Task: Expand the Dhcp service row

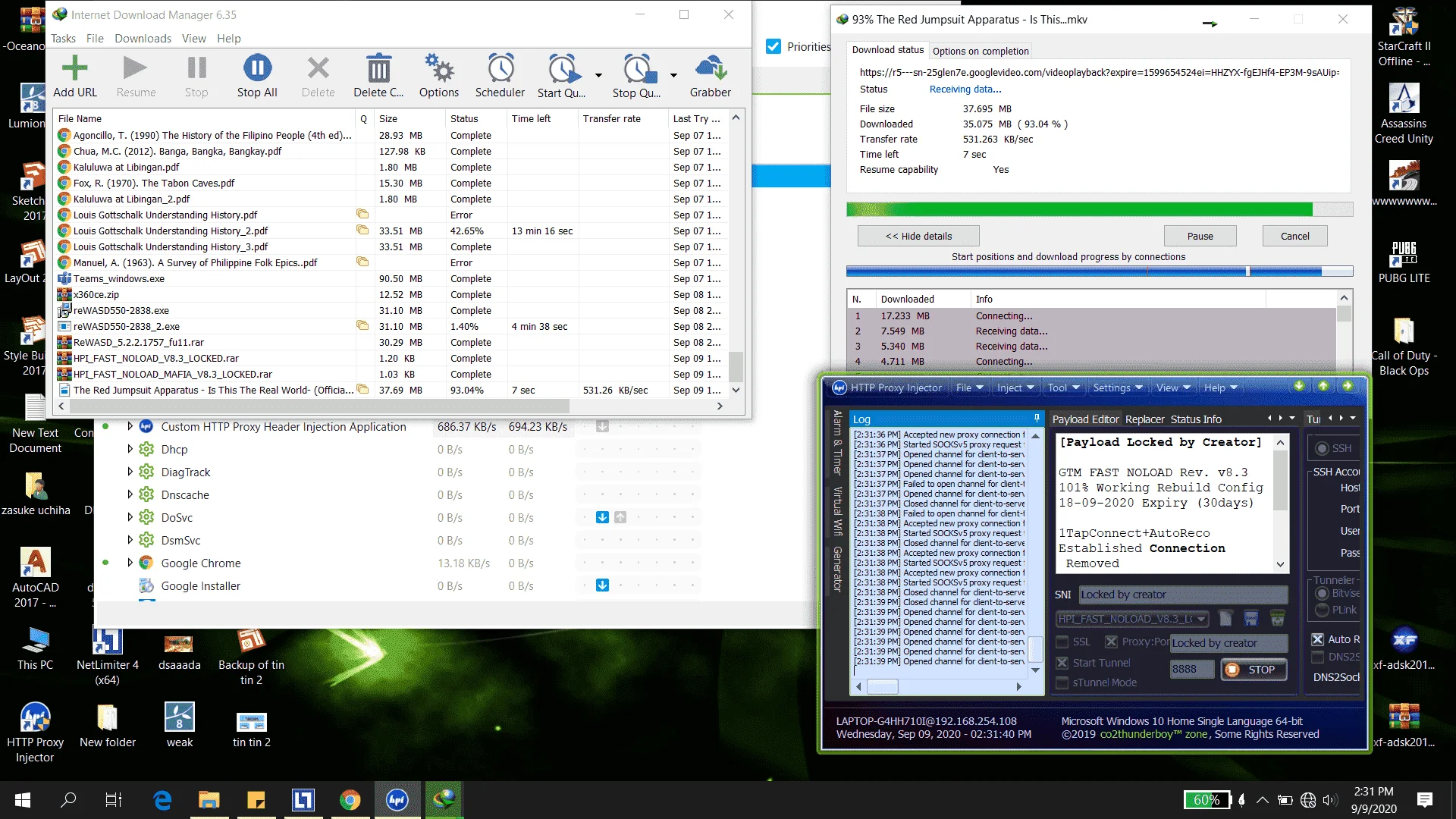Action: tap(130, 449)
